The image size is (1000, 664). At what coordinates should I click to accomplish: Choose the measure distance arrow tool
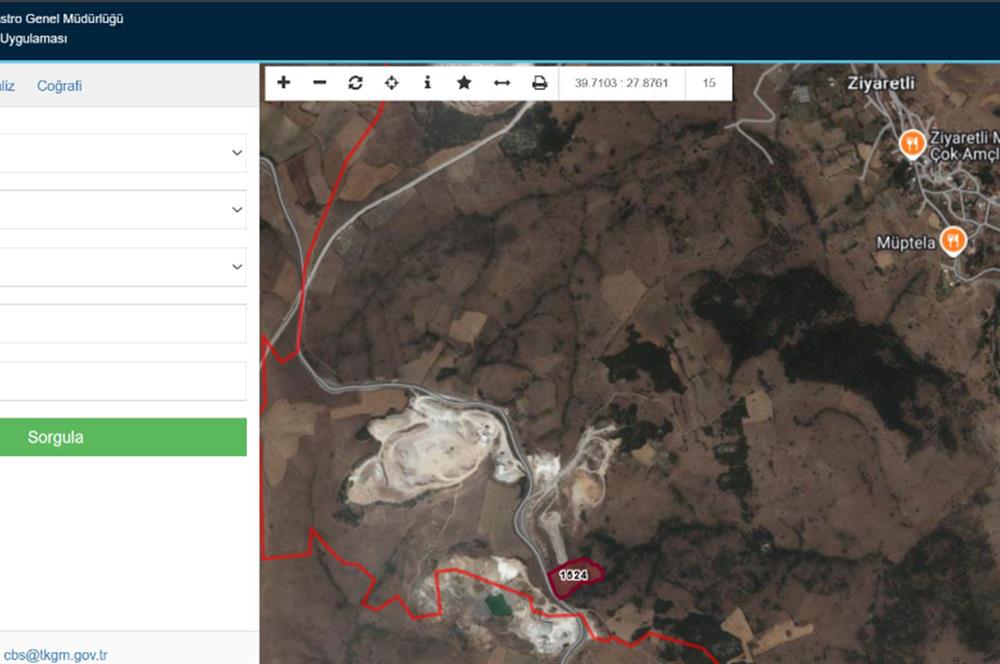502,83
